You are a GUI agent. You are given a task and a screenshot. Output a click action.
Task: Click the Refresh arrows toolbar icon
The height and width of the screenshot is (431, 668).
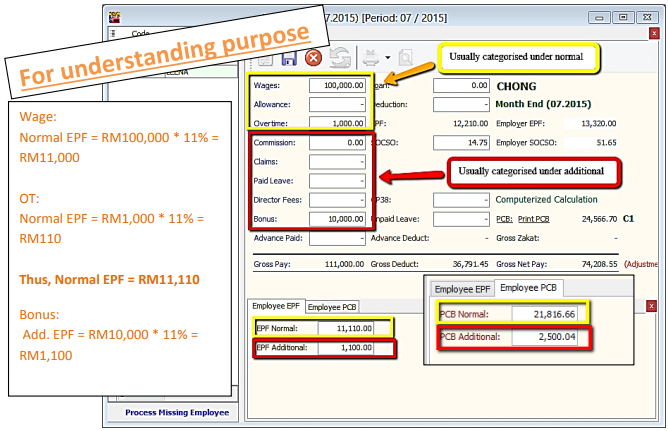coord(339,59)
